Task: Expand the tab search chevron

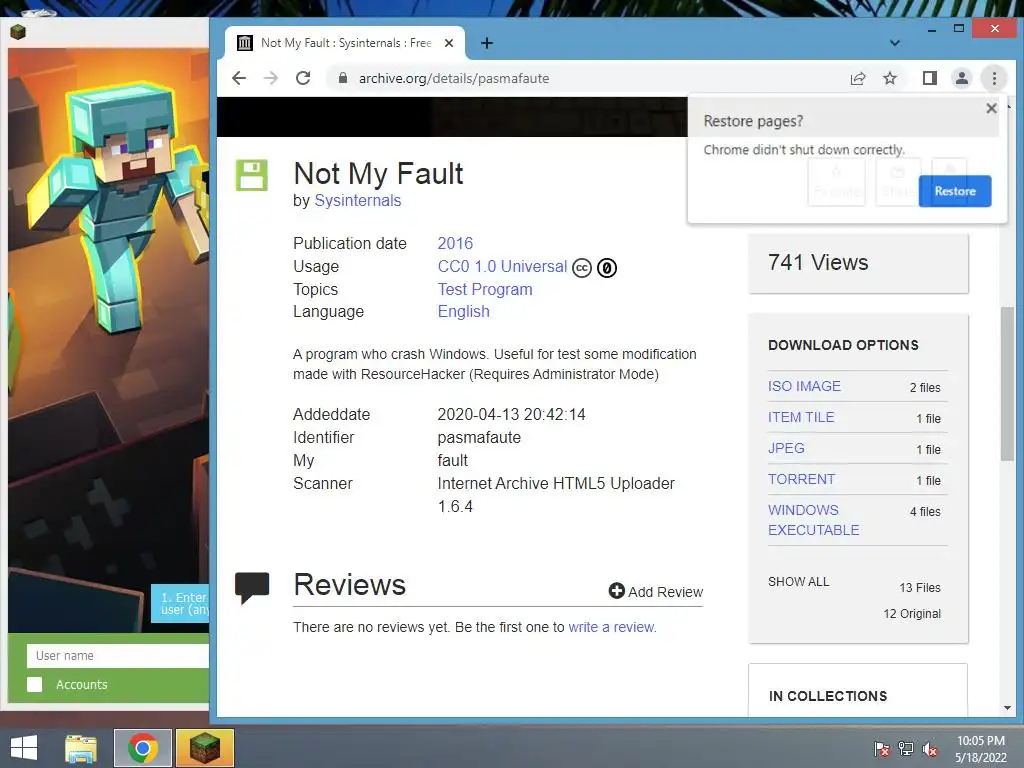Action: 895,43
